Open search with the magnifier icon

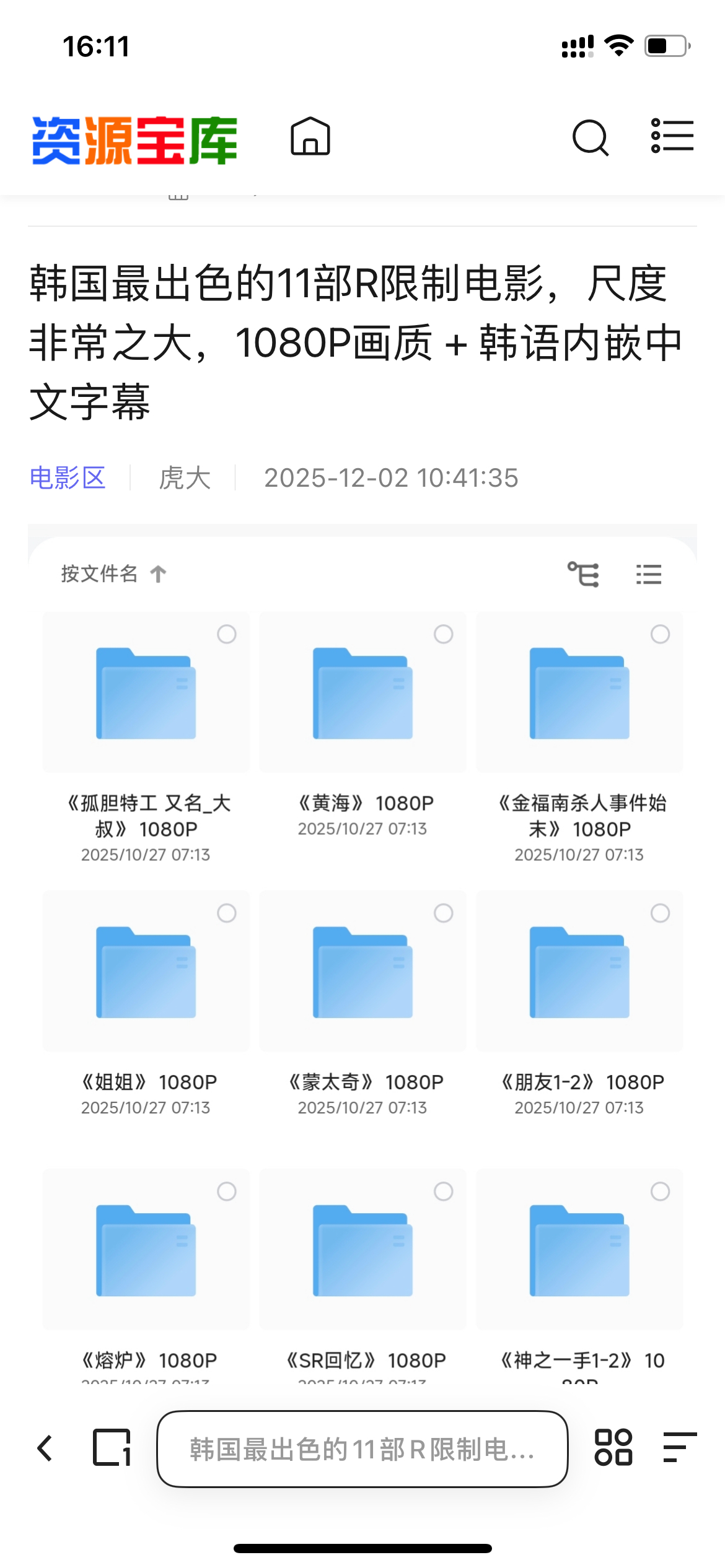pos(590,137)
